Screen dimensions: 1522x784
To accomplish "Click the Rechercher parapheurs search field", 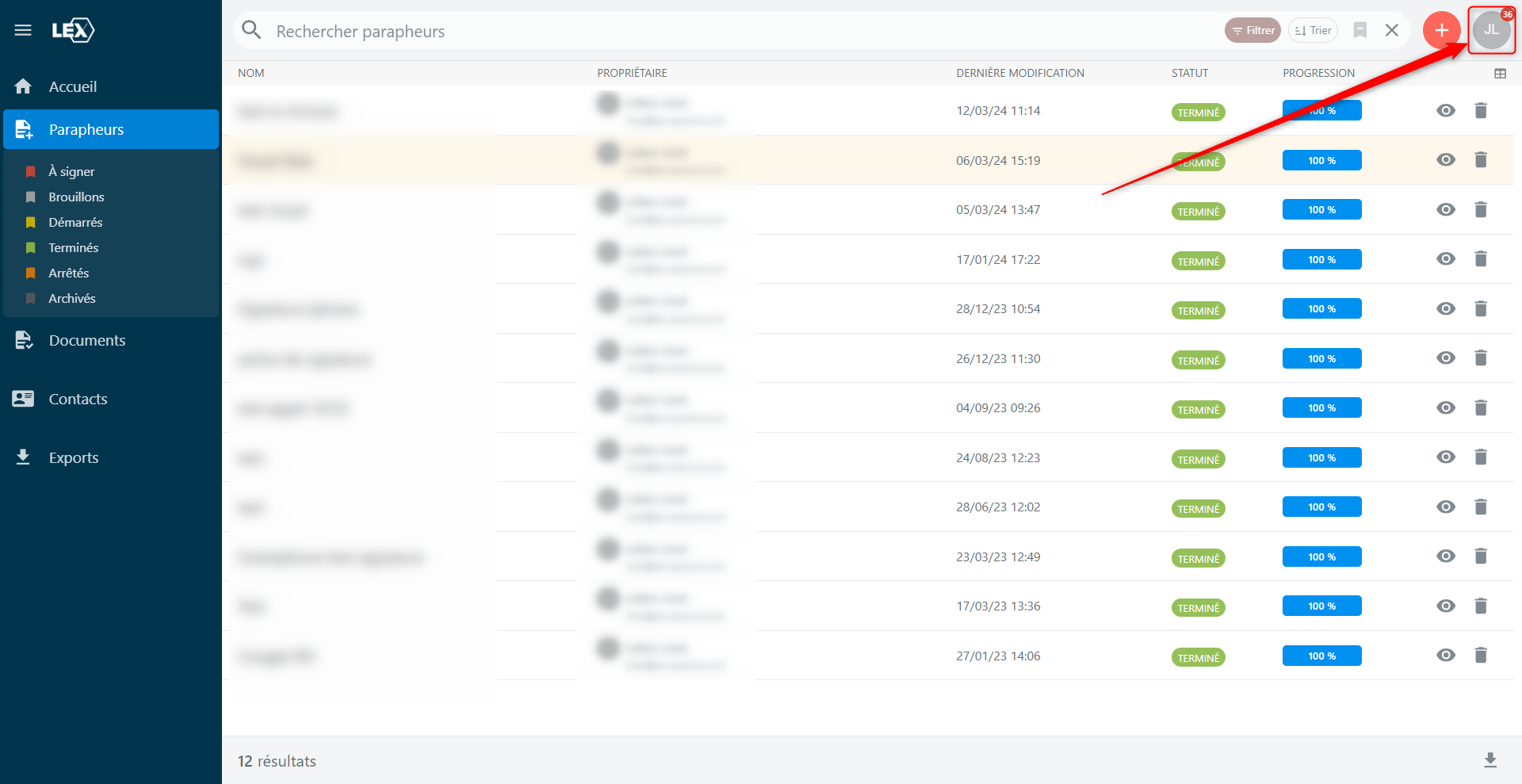I will 713,32.
